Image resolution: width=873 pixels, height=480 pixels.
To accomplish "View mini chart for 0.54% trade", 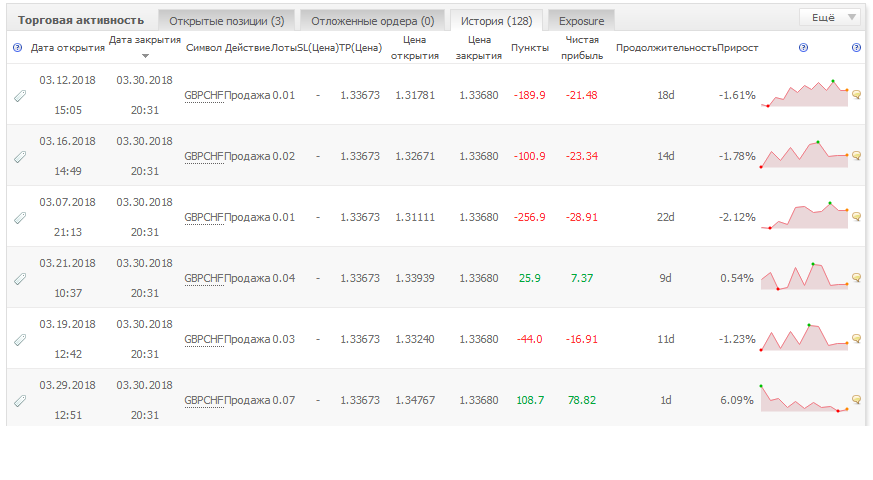I will coord(805,277).
